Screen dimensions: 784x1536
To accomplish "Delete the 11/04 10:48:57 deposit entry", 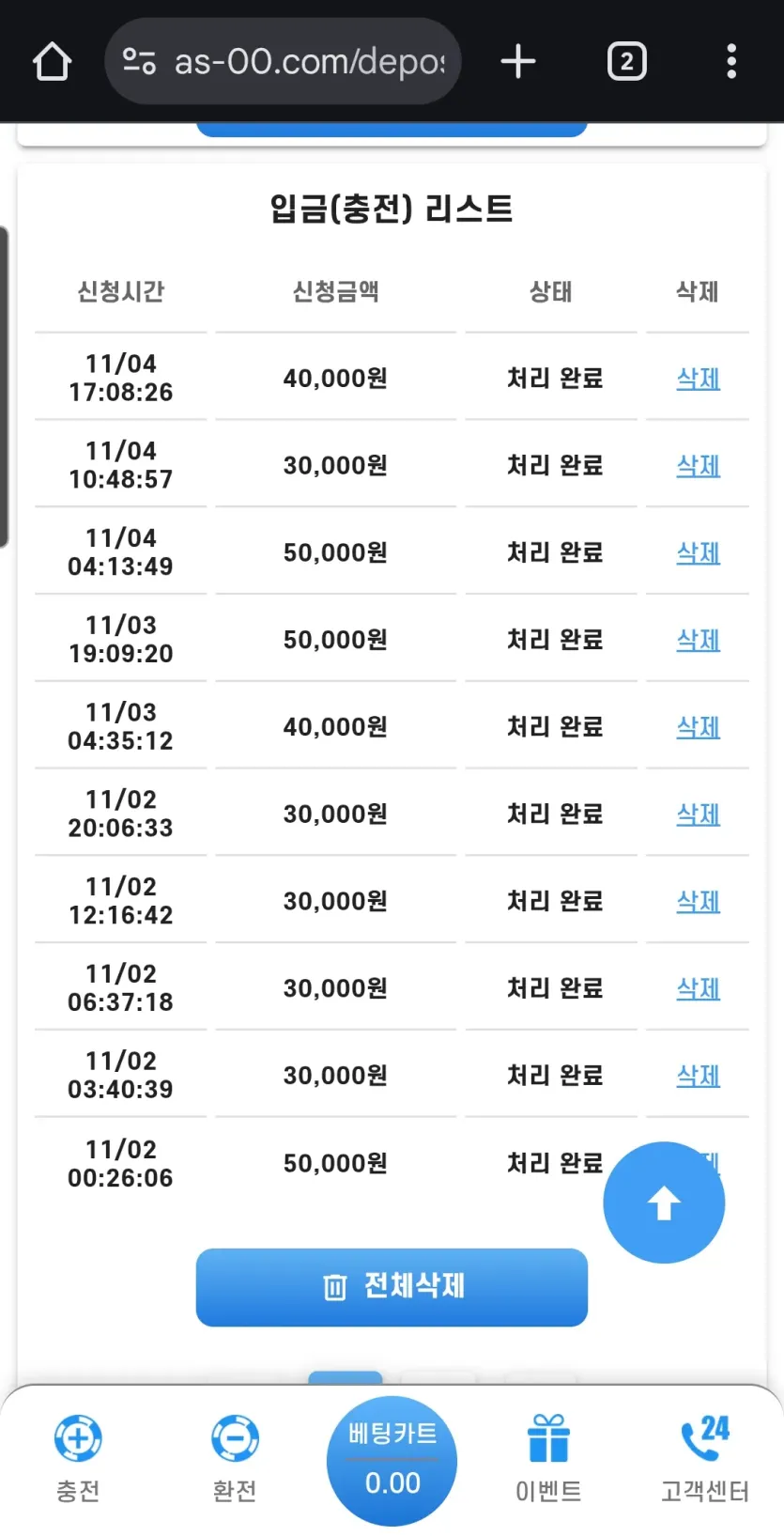I will coord(699,466).
